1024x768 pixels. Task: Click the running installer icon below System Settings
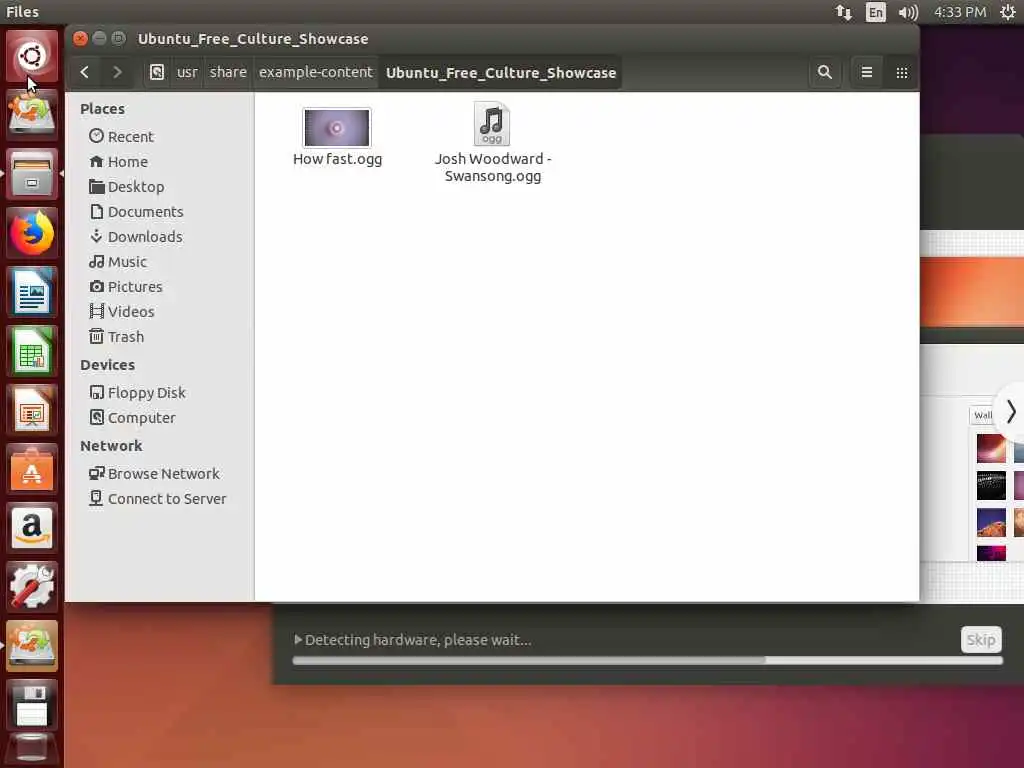[x=31, y=645]
